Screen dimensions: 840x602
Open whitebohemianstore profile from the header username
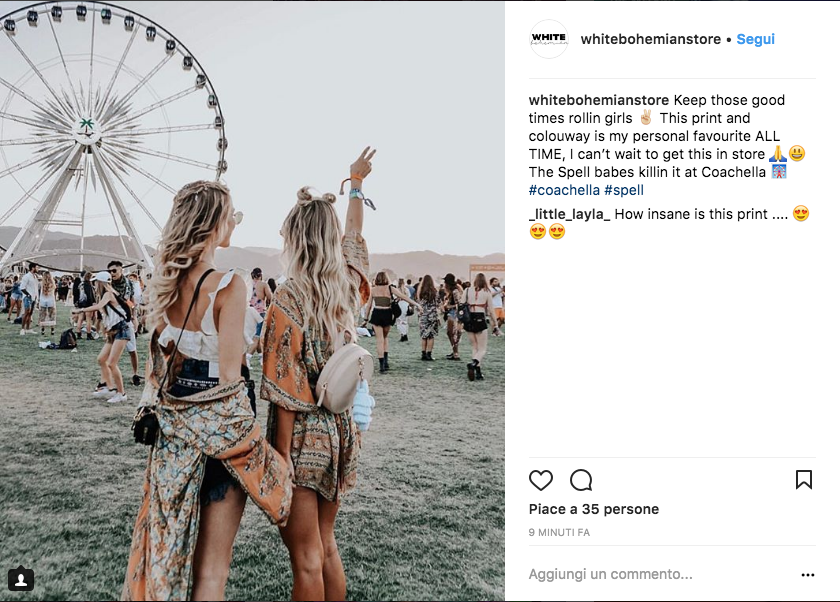coord(650,39)
